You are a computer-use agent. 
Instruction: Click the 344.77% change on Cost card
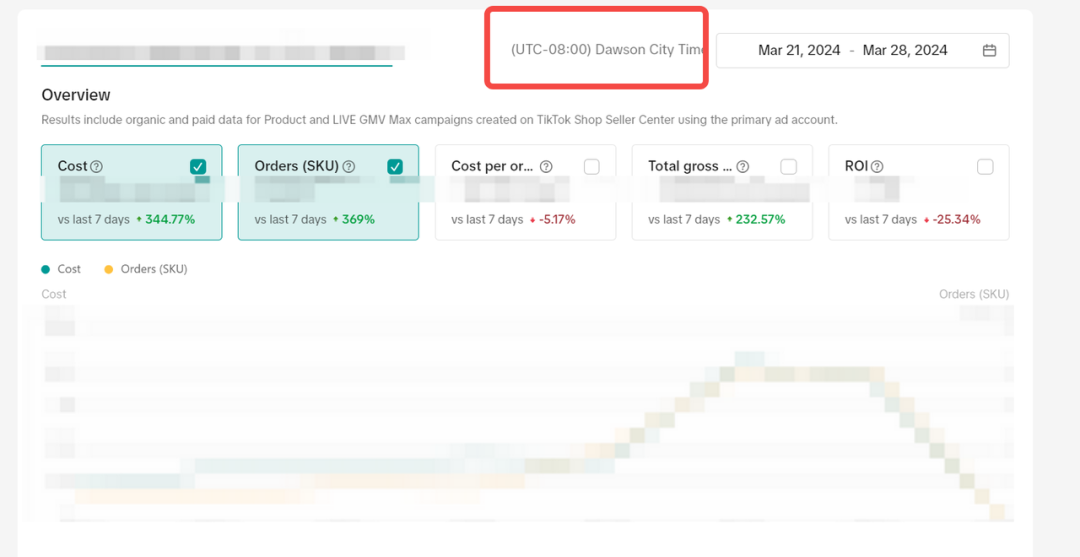pos(170,219)
